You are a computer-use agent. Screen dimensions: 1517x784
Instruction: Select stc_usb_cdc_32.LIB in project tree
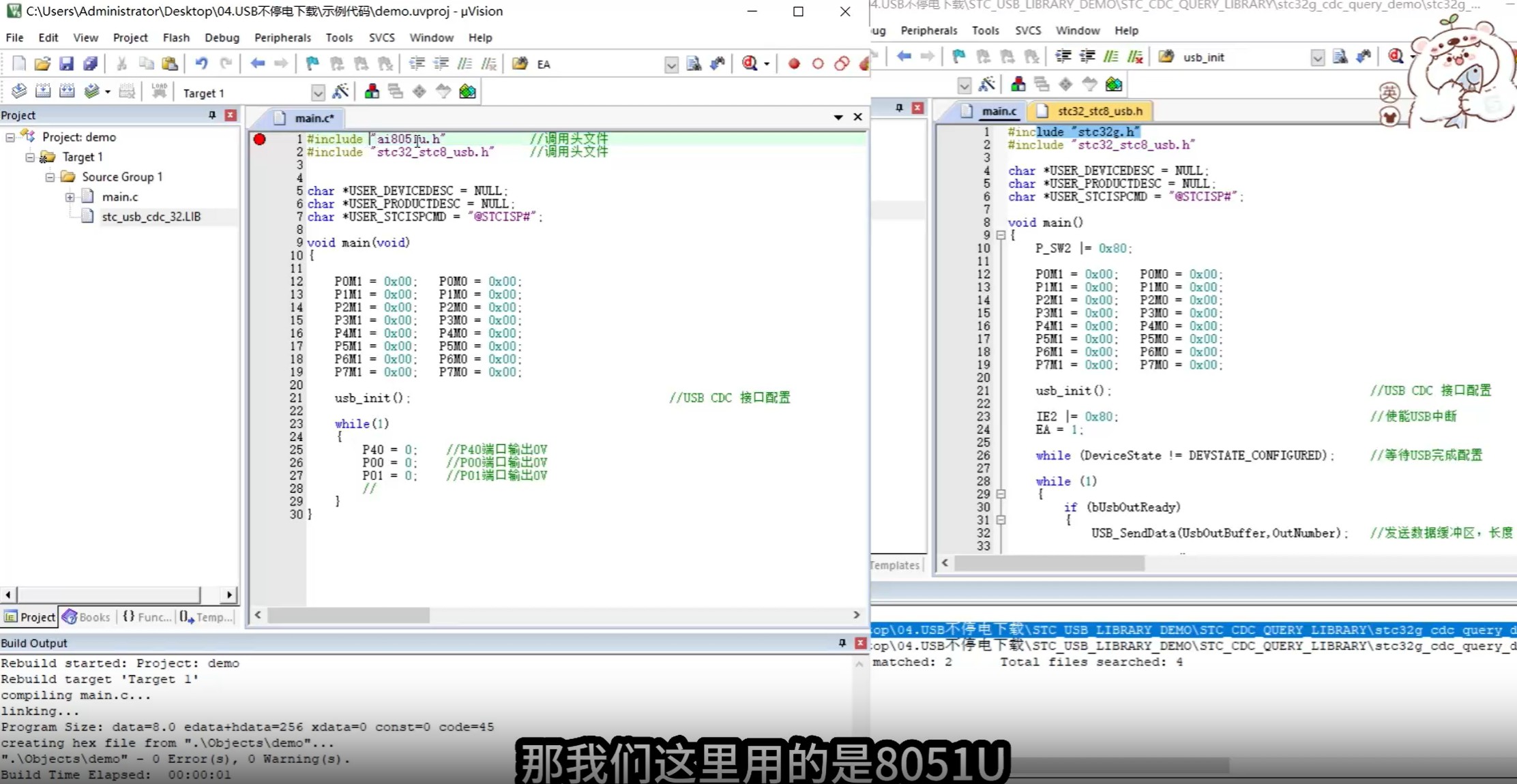point(151,217)
